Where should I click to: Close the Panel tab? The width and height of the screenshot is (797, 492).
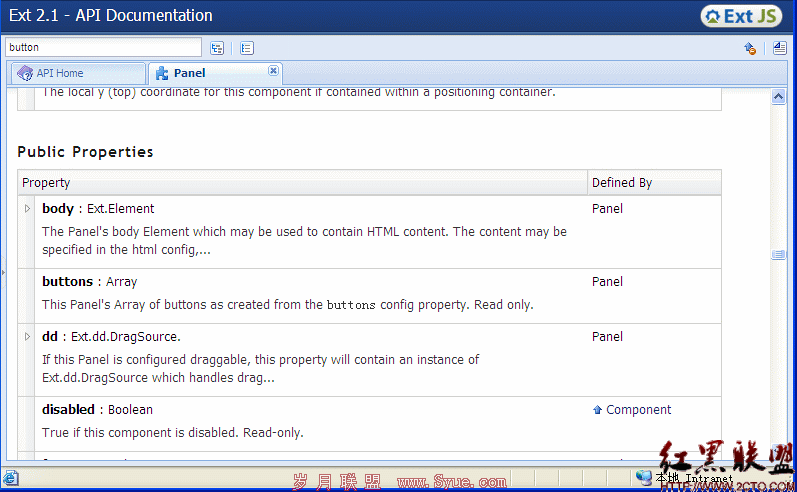click(x=273, y=71)
